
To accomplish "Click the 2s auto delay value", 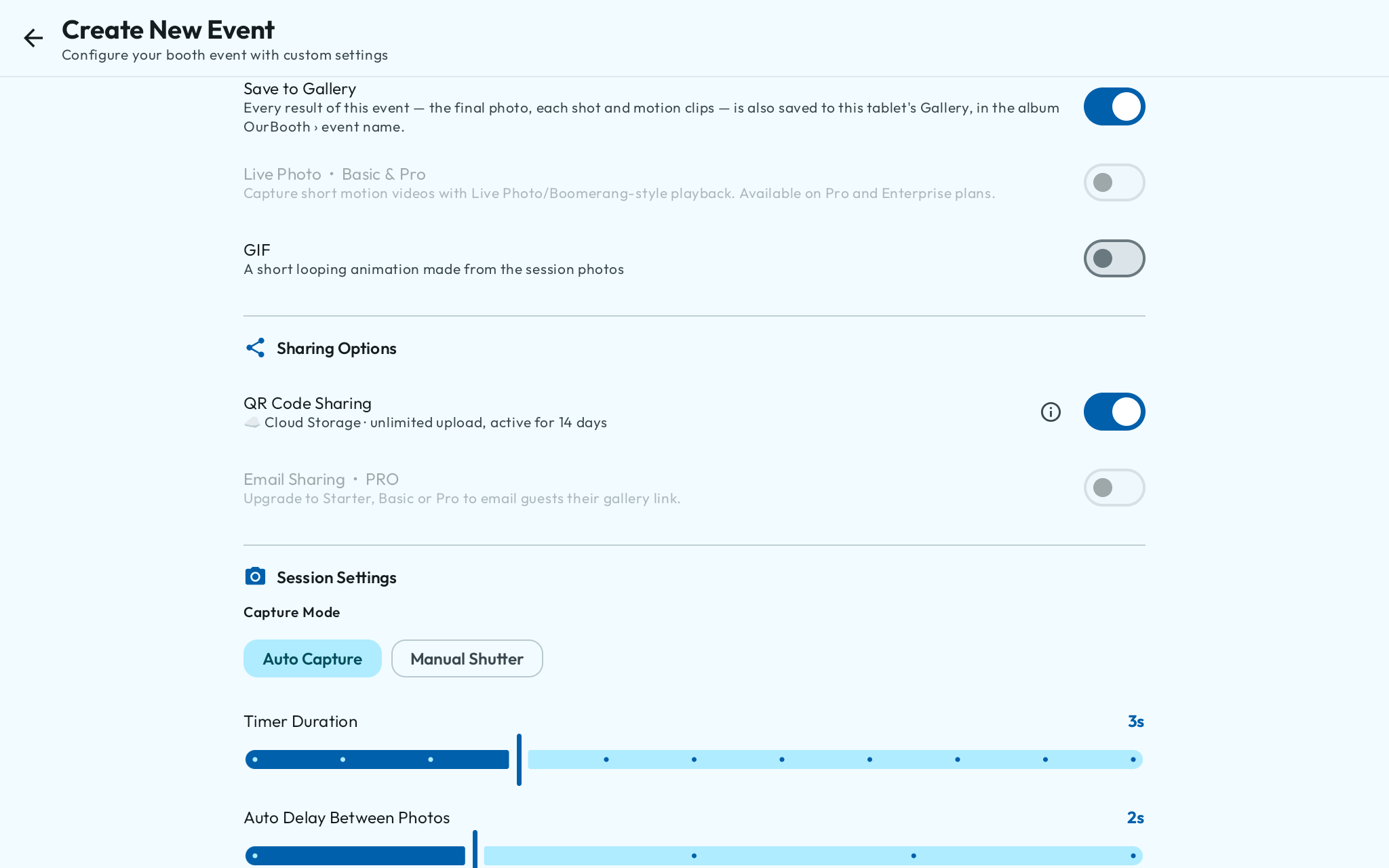I will (1136, 818).
